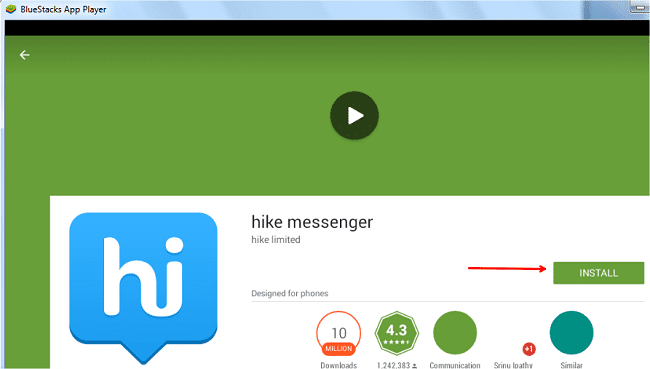
Task: Play the hike messenger preview video
Action: point(354,115)
